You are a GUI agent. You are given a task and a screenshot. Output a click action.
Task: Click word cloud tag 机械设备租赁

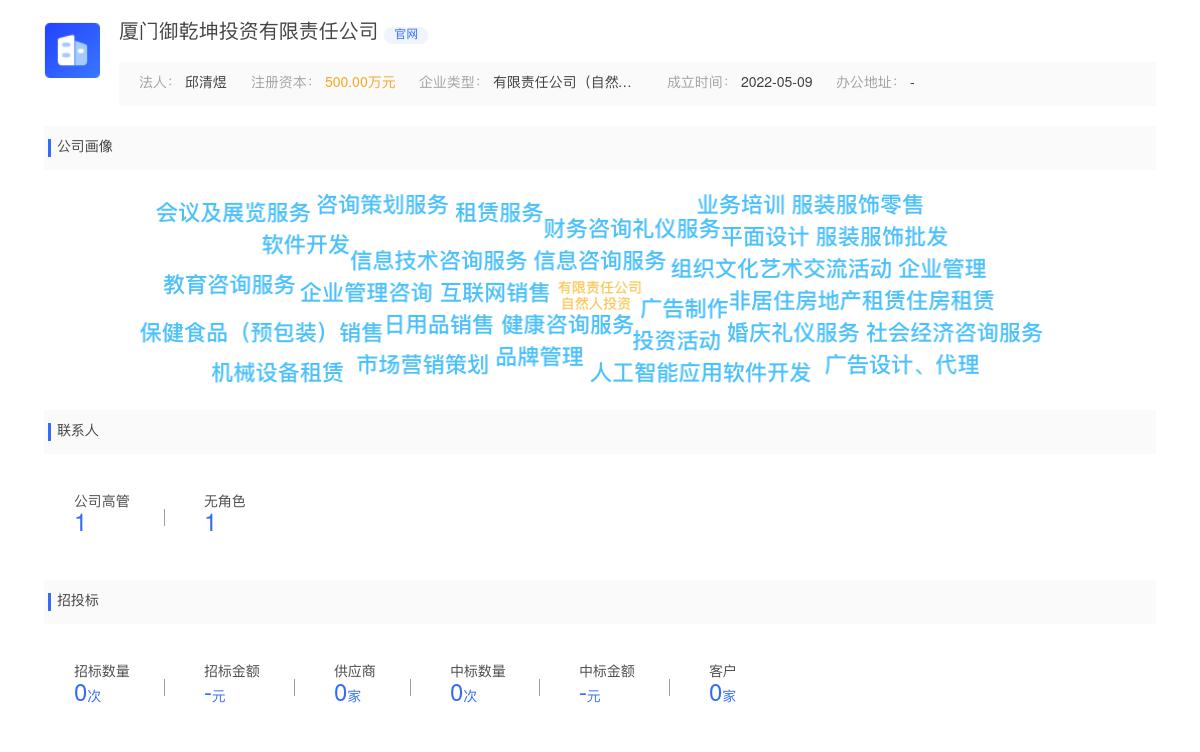pos(277,373)
